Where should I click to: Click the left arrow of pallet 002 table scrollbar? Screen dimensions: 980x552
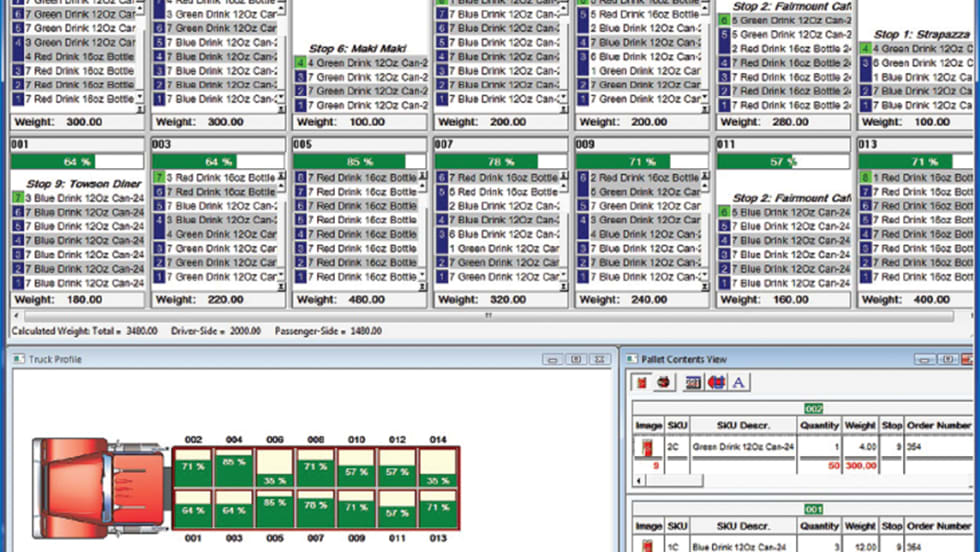pyautogui.click(x=640, y=480)
